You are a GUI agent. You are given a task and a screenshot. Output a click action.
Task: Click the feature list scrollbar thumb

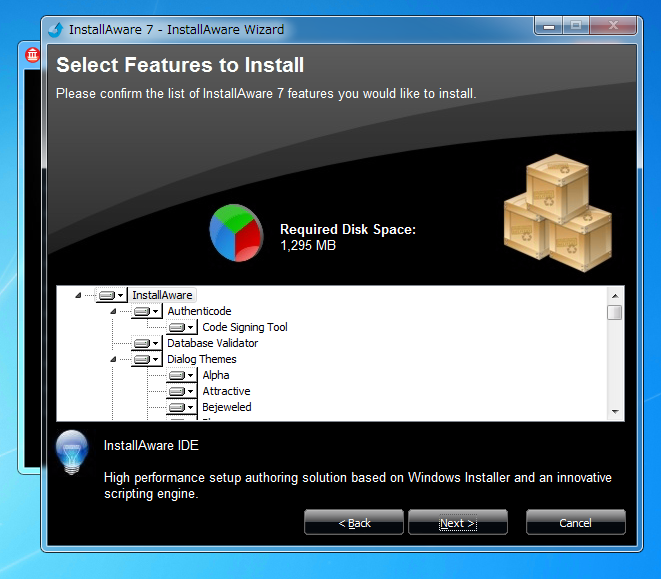615,312
